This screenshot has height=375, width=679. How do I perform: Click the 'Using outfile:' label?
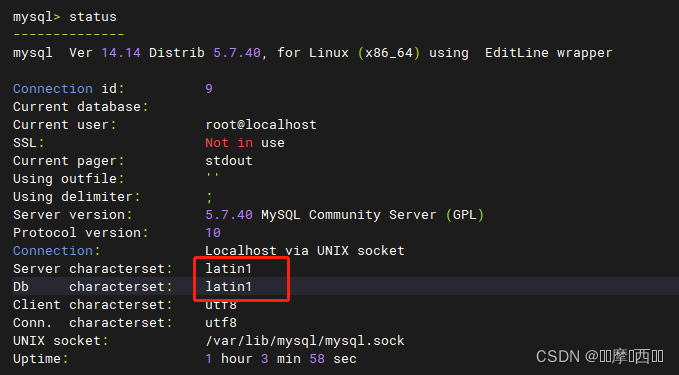(x=68, y=179)
